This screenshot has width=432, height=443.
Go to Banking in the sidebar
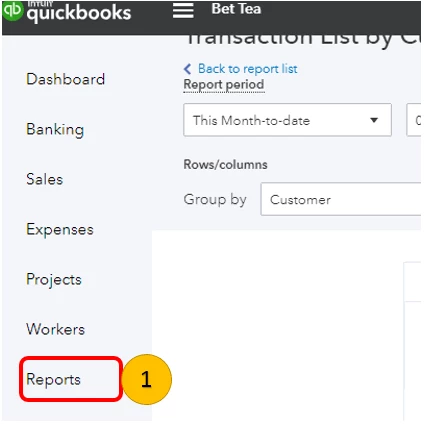[x=55, y=130]
